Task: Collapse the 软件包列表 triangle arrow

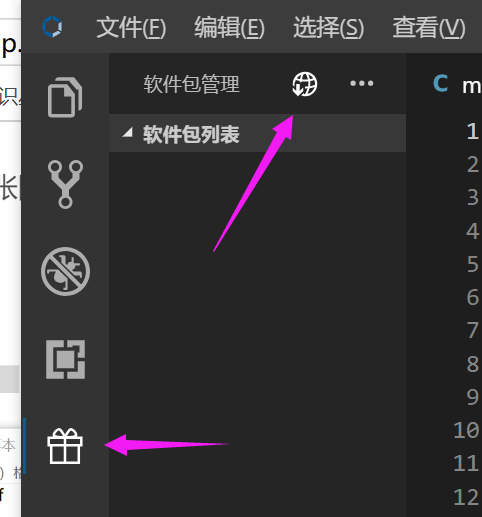Action: tap(127, 133)
